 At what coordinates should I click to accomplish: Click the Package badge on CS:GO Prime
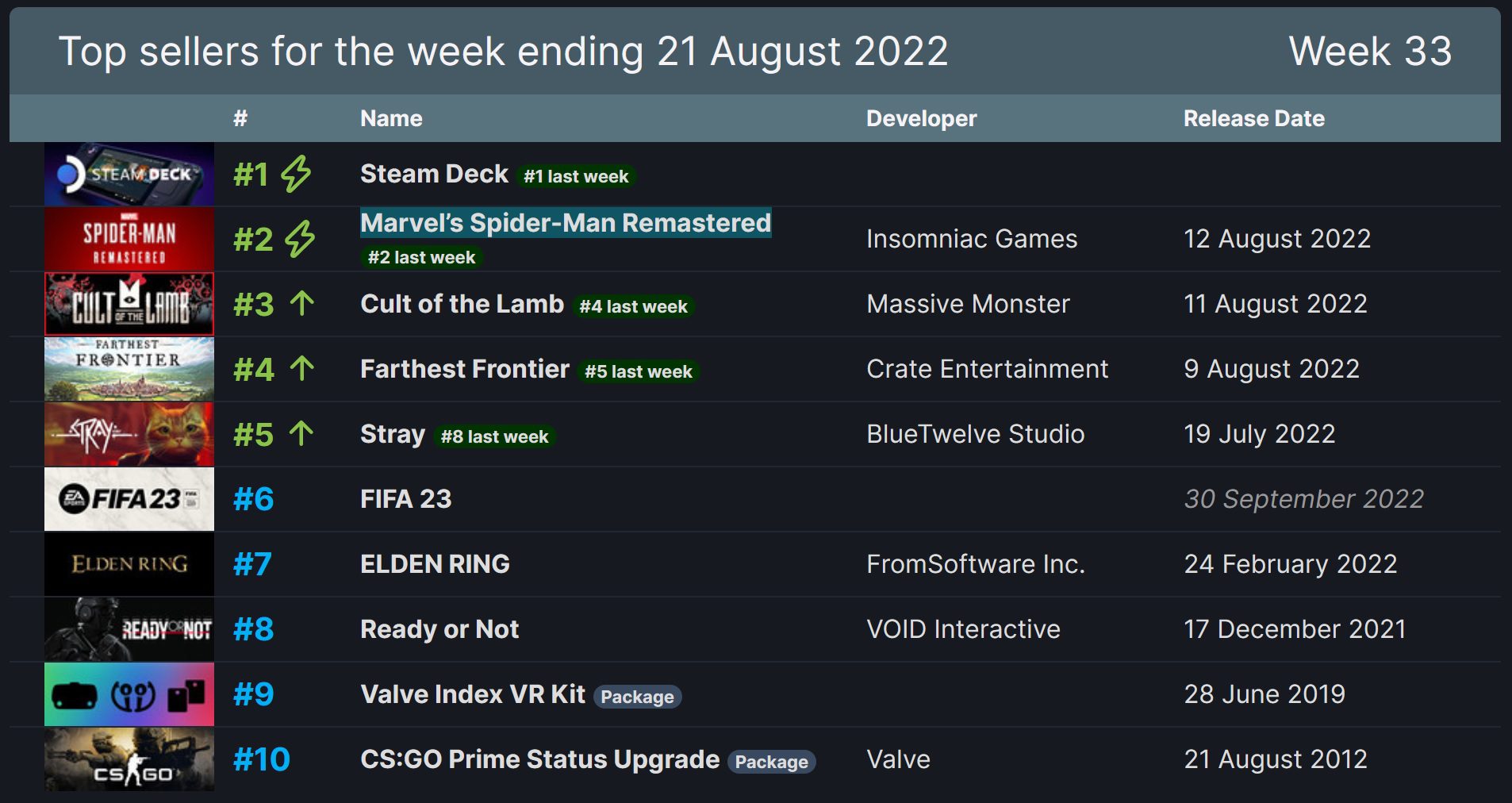coord(771,762)
